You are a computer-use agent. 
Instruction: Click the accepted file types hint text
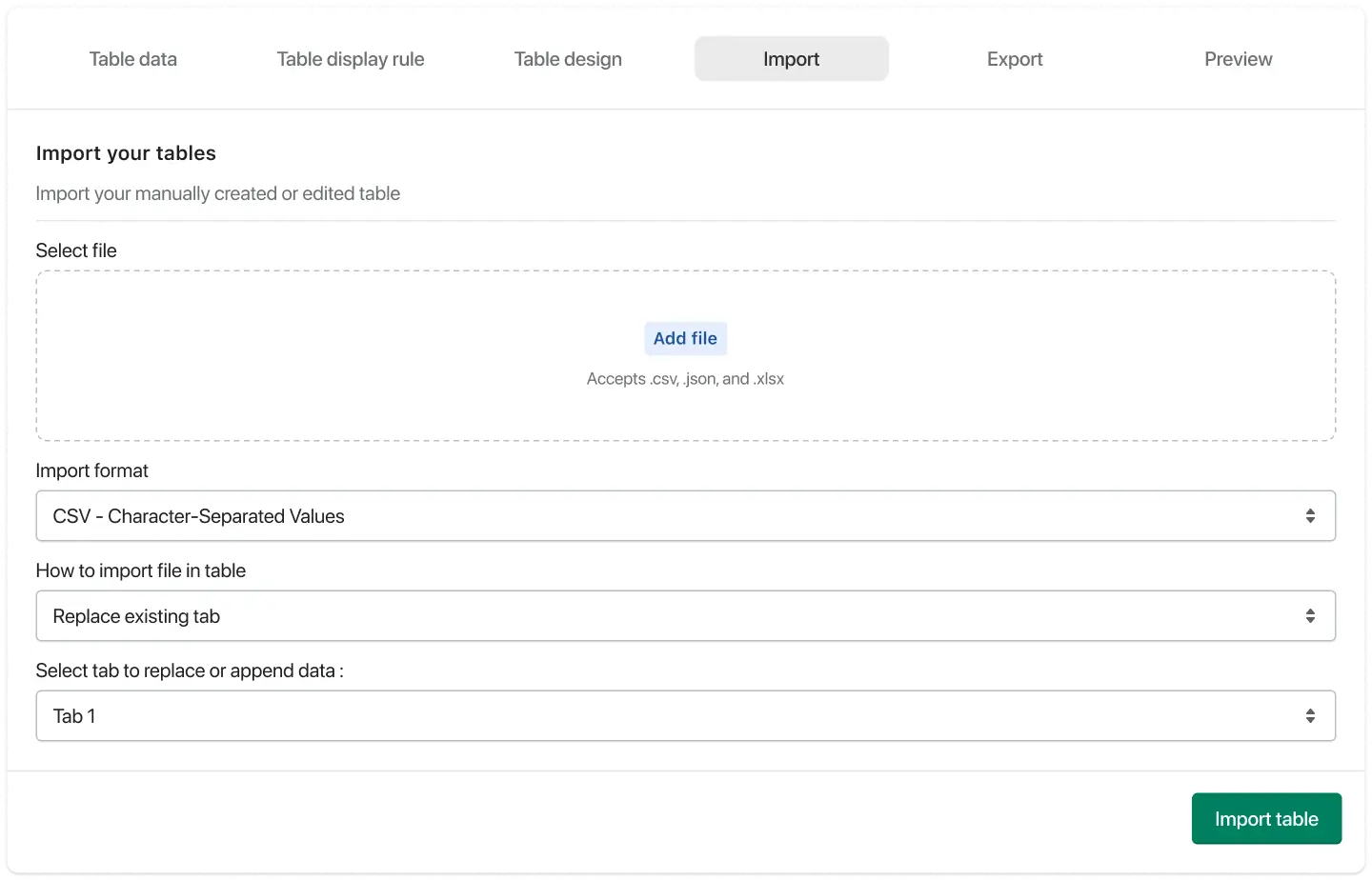pos(685,379)
